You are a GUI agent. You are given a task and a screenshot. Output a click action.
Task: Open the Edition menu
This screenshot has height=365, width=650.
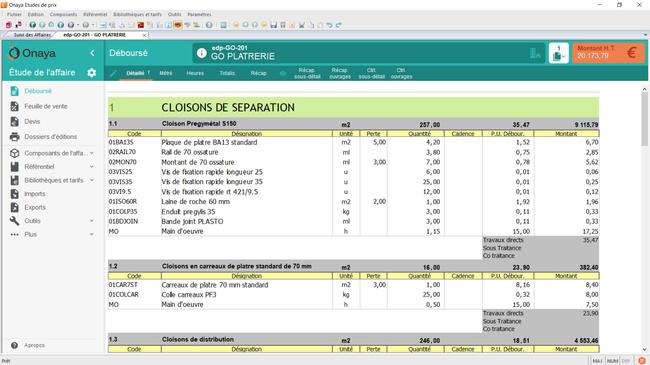(x=36, y=14)
